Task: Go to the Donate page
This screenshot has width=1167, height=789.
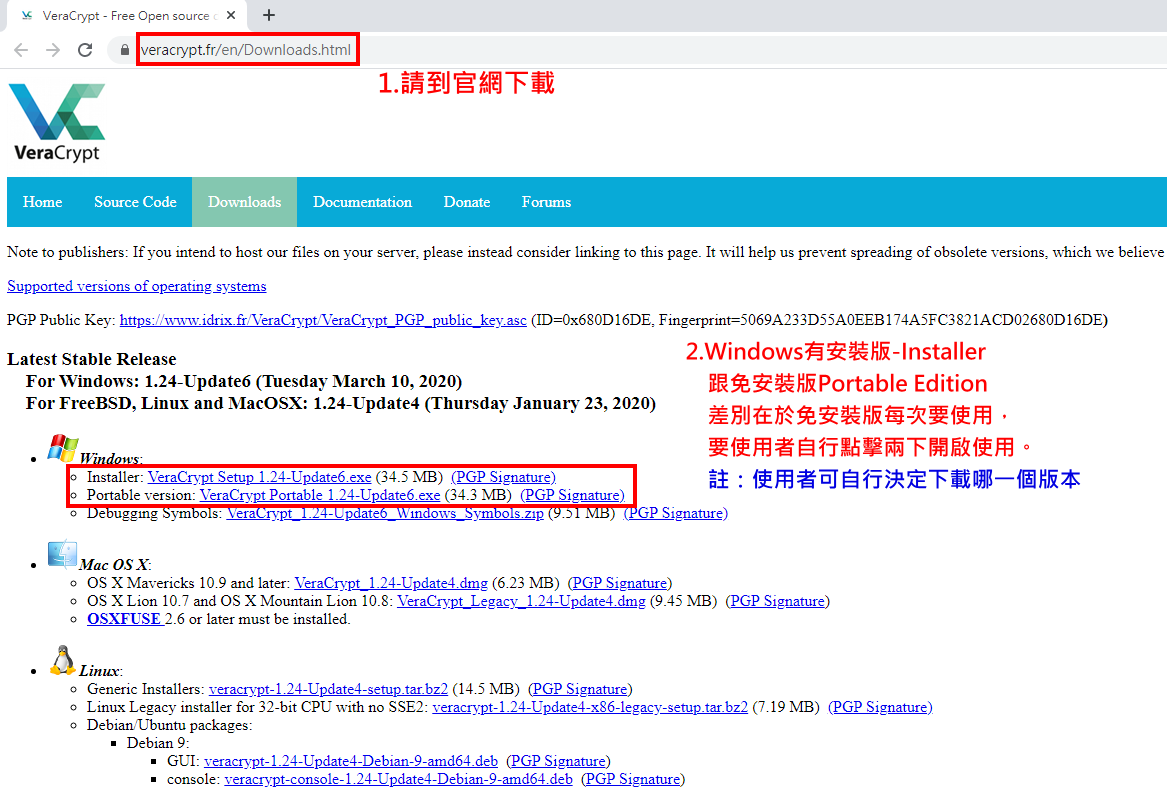Action: (467, 202)
